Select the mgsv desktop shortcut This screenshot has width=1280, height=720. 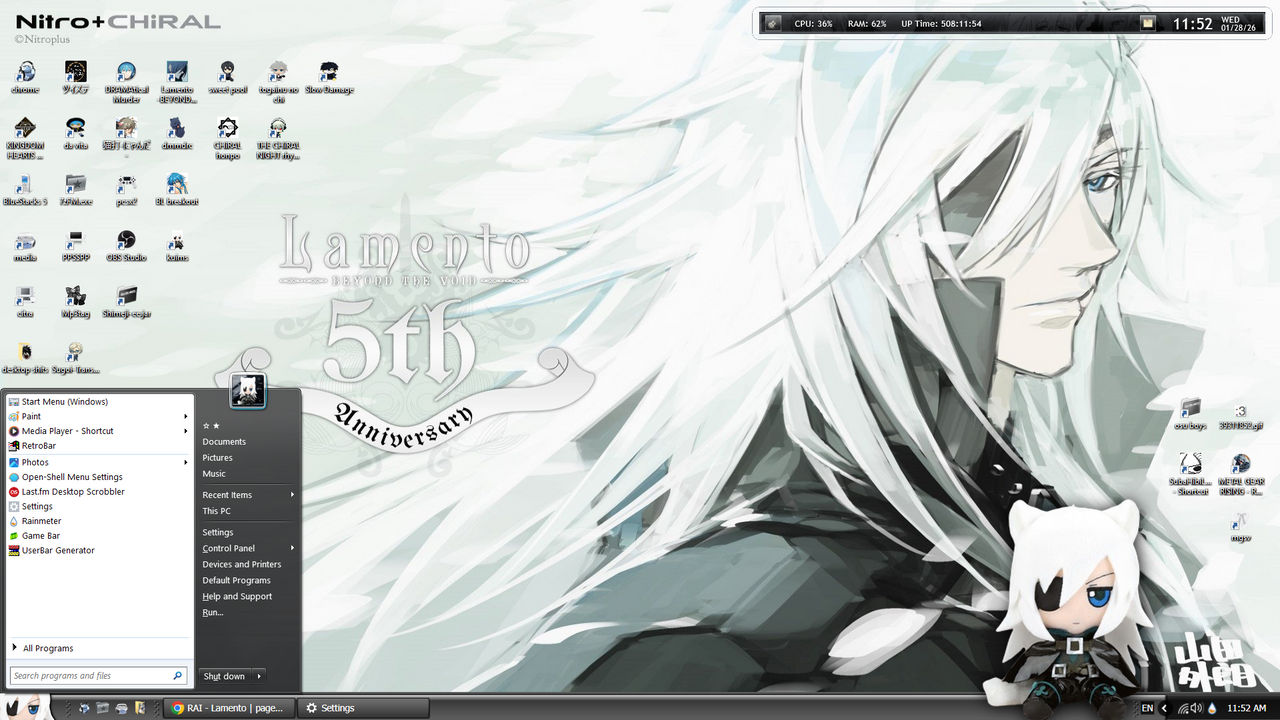pos(1241,526)
